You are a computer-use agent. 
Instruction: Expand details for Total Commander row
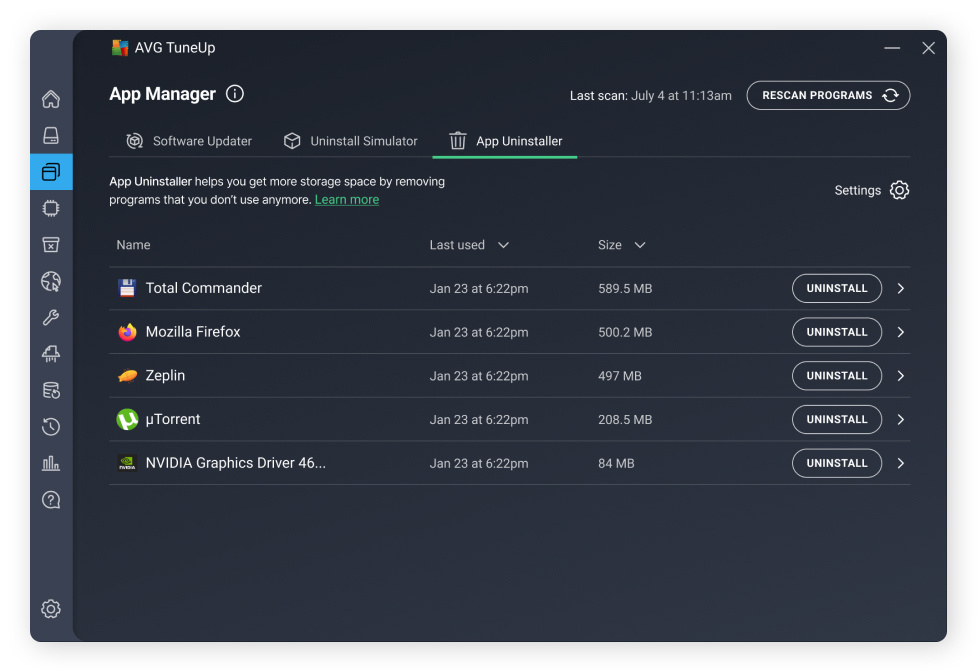click(x=901, y=288)
